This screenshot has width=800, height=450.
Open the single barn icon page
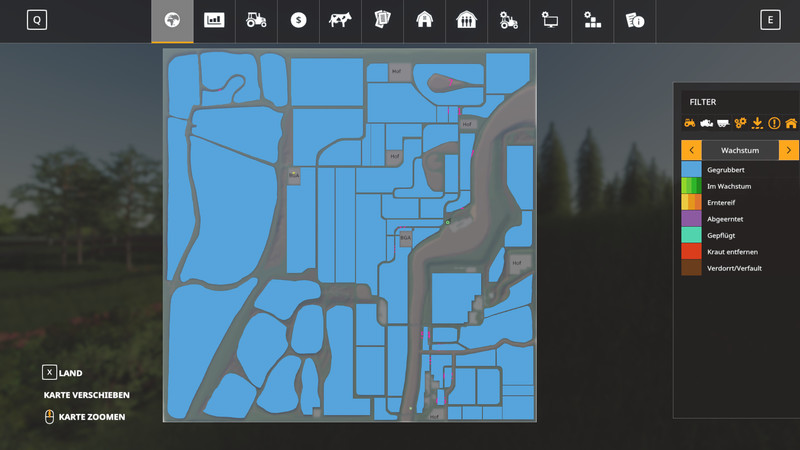pyautogui.click(x=424, y=21)
